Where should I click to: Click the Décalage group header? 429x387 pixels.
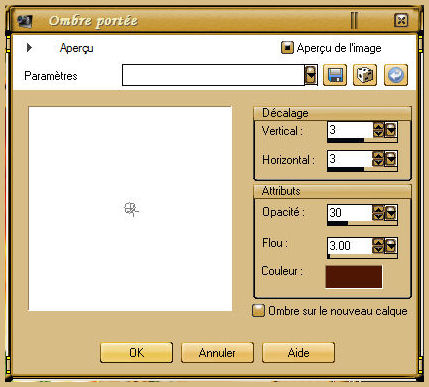pyautogui.click(x=332, y=113)
